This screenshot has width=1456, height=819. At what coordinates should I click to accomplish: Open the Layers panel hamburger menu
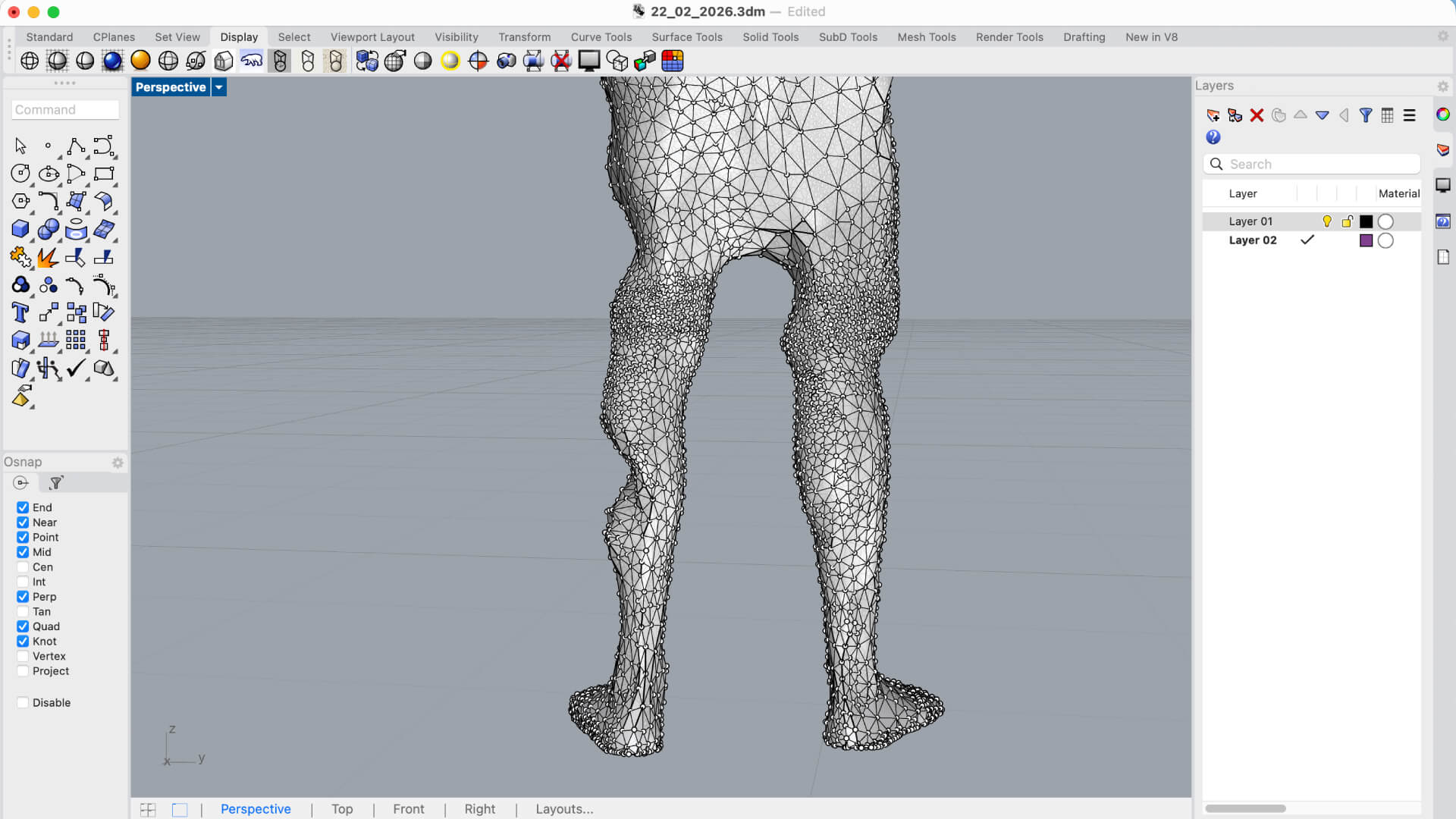1409,115
